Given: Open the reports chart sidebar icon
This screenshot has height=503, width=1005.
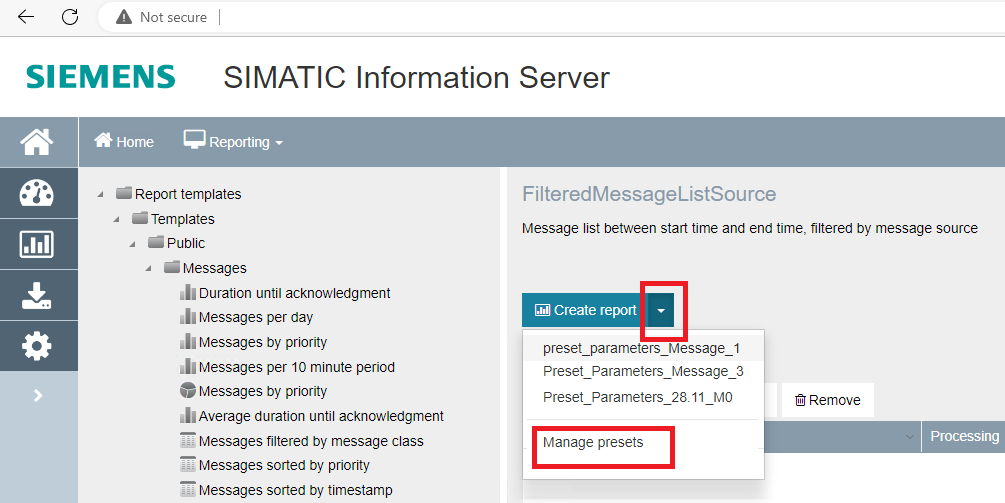Looking at the screenshot, I should point(38,244).
